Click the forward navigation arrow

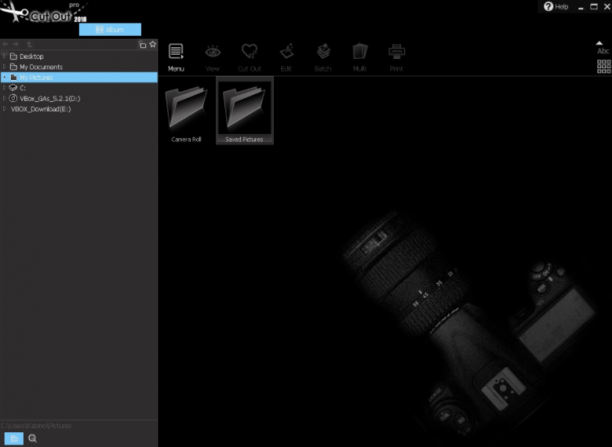pyautogui.click(x=16, y=45)
